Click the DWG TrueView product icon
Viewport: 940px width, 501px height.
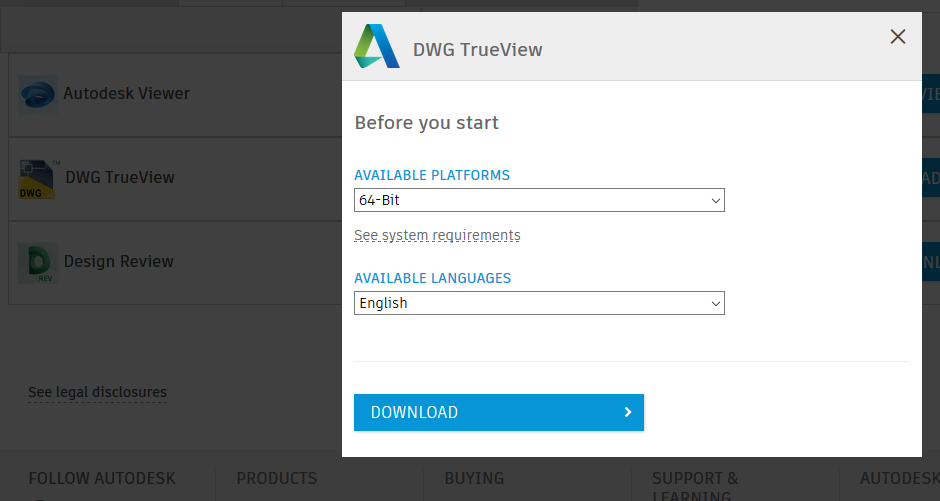coord(37,179)
